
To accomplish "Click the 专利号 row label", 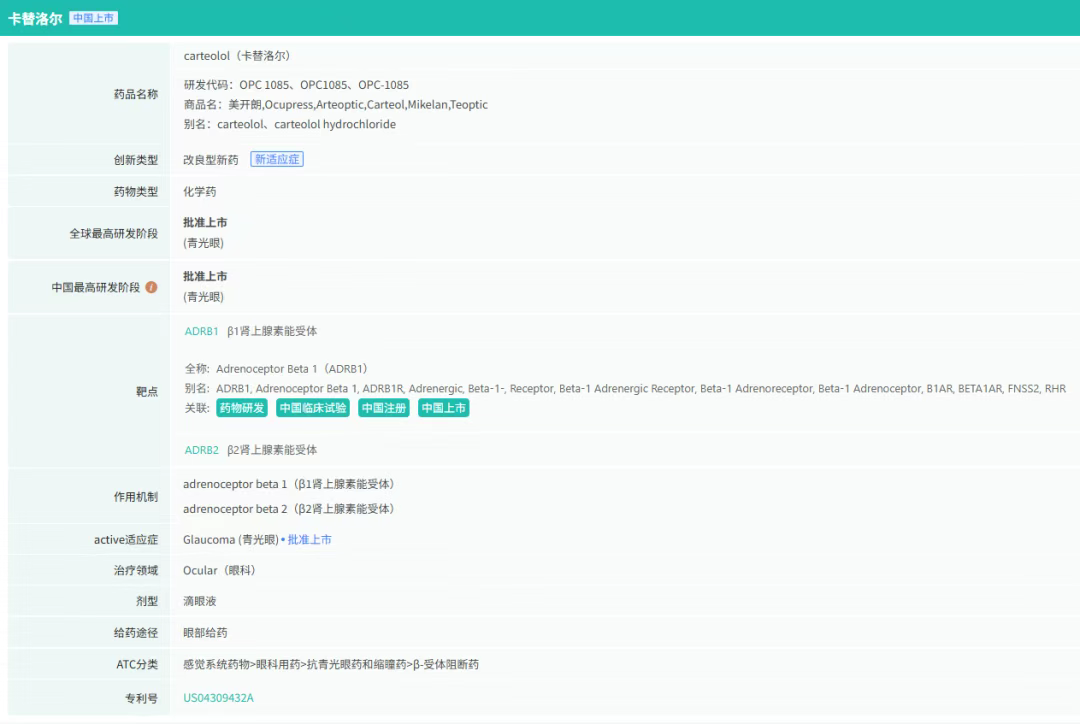I will 141,699.
